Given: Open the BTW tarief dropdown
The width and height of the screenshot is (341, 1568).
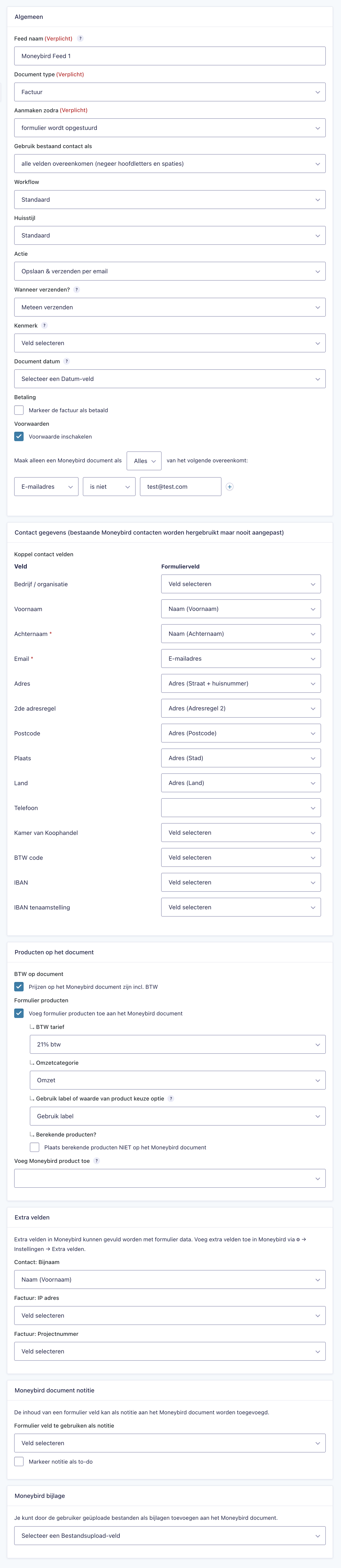Looking at the screenshot, I should click(177, 1045).
